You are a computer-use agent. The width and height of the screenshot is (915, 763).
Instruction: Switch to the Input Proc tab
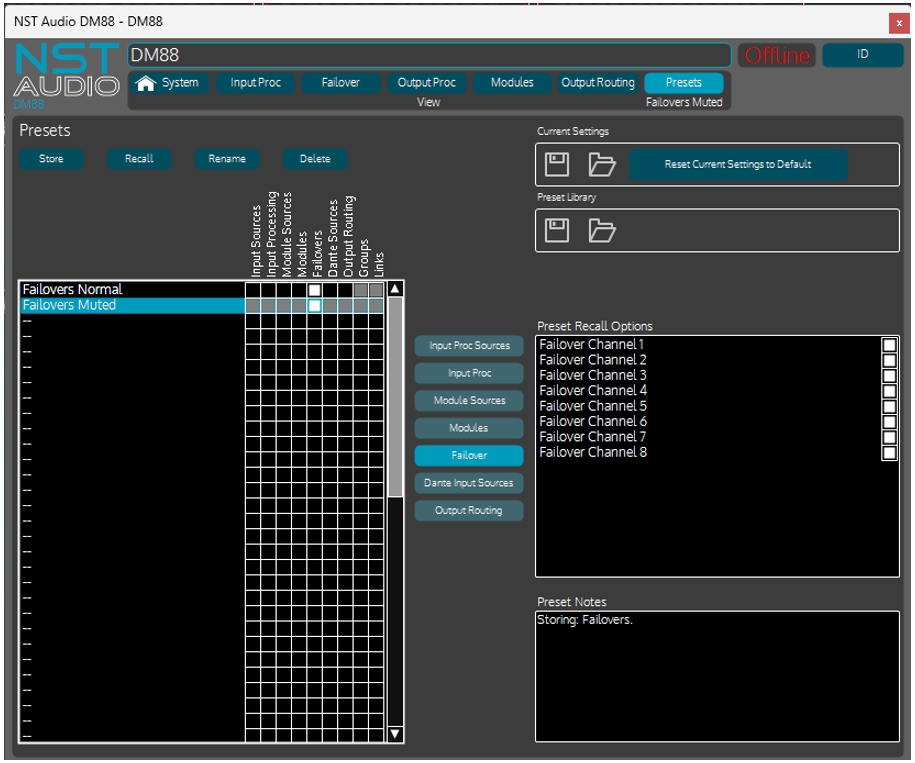pyautogui.click(x=256, y=83)
